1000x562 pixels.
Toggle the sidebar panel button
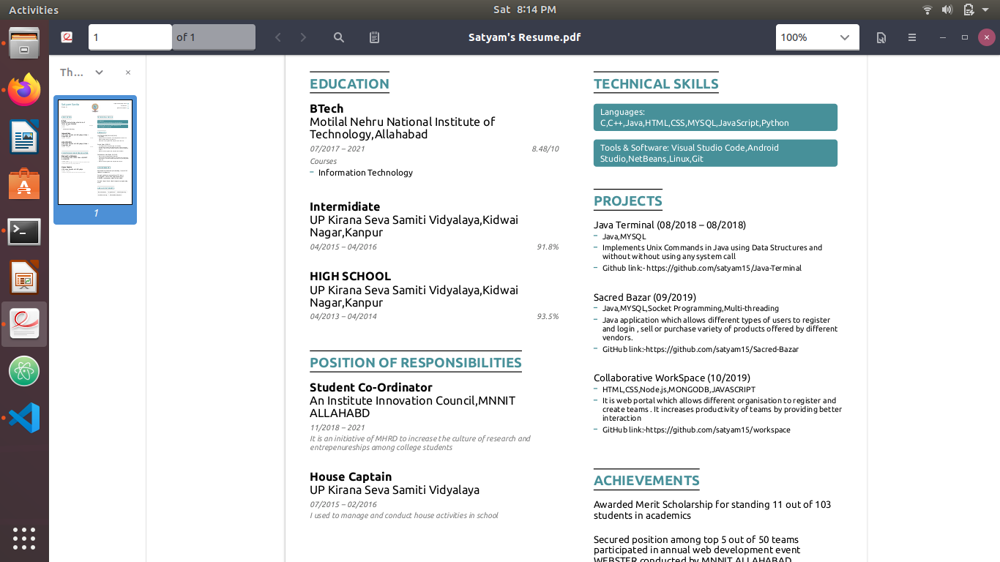tap(66, 37)
